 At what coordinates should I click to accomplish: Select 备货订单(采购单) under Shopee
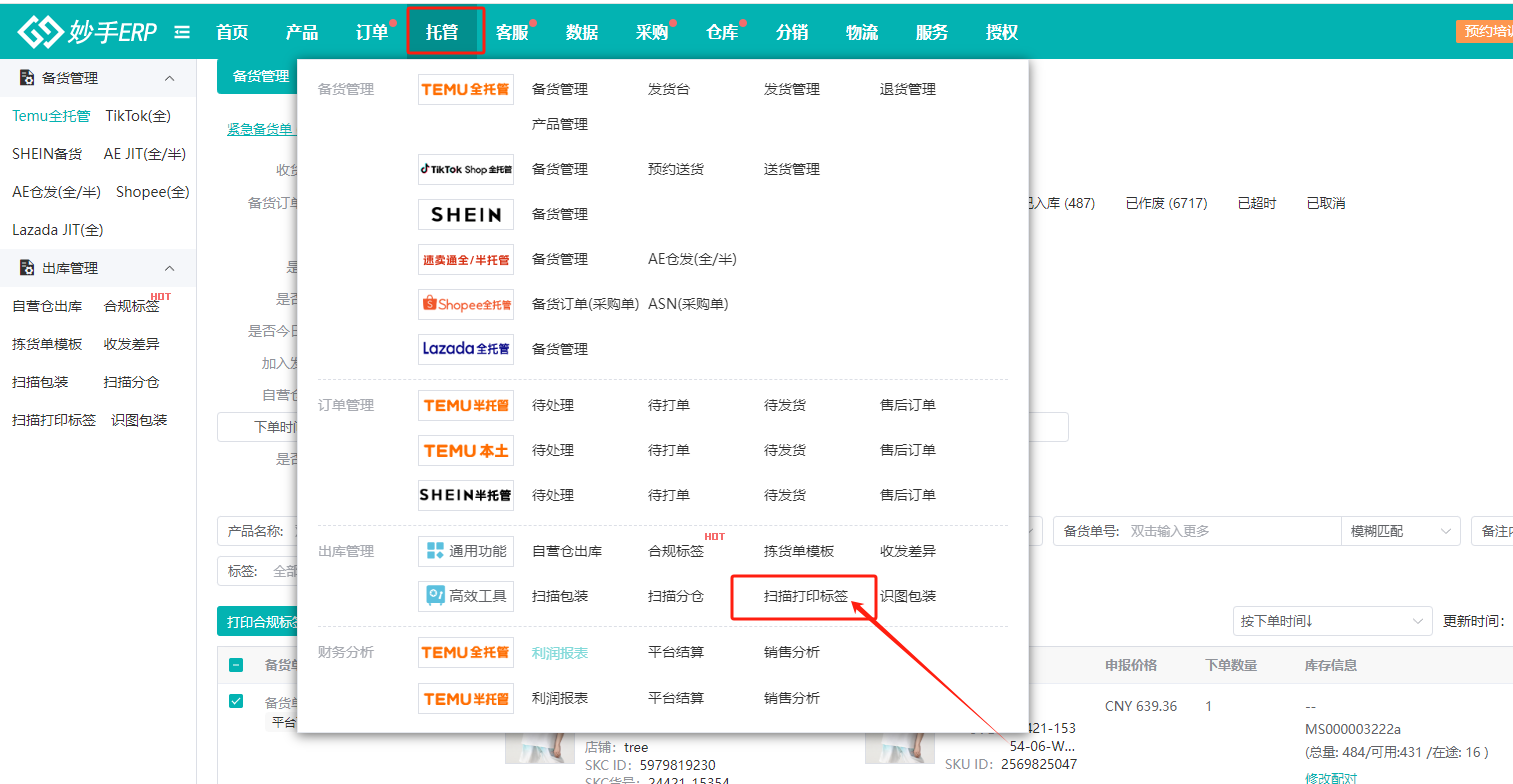point(586,304)
